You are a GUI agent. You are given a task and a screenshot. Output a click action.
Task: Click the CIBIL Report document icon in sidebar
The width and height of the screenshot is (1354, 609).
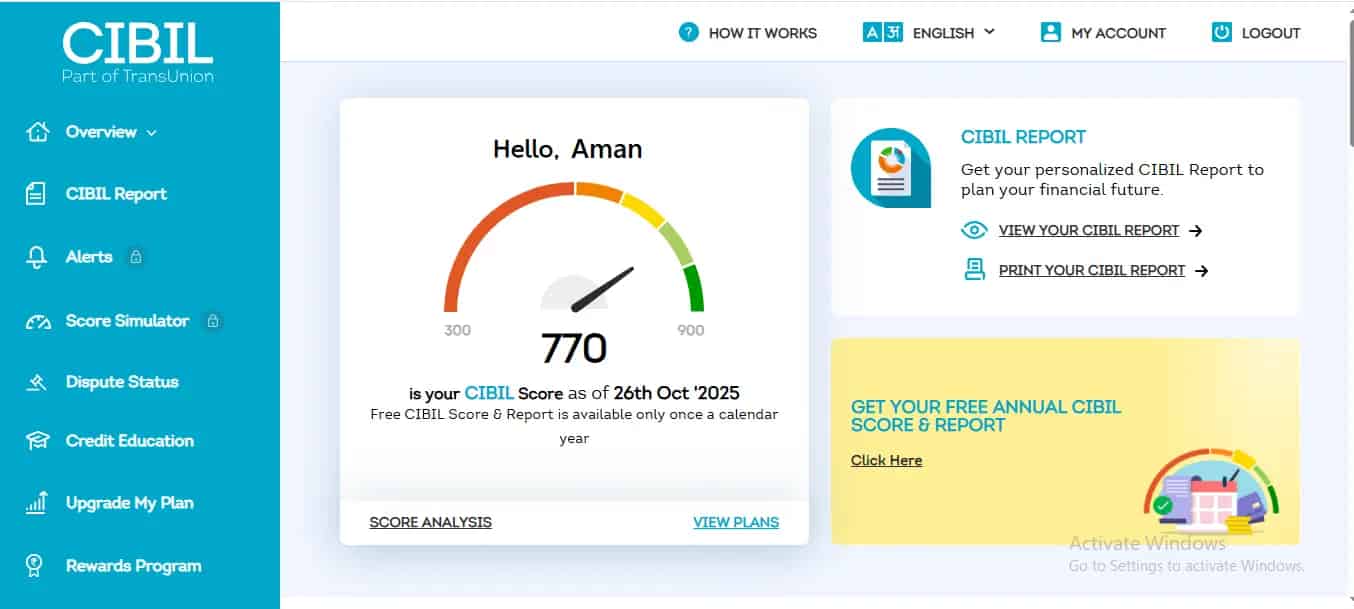[x=36, y=194]
